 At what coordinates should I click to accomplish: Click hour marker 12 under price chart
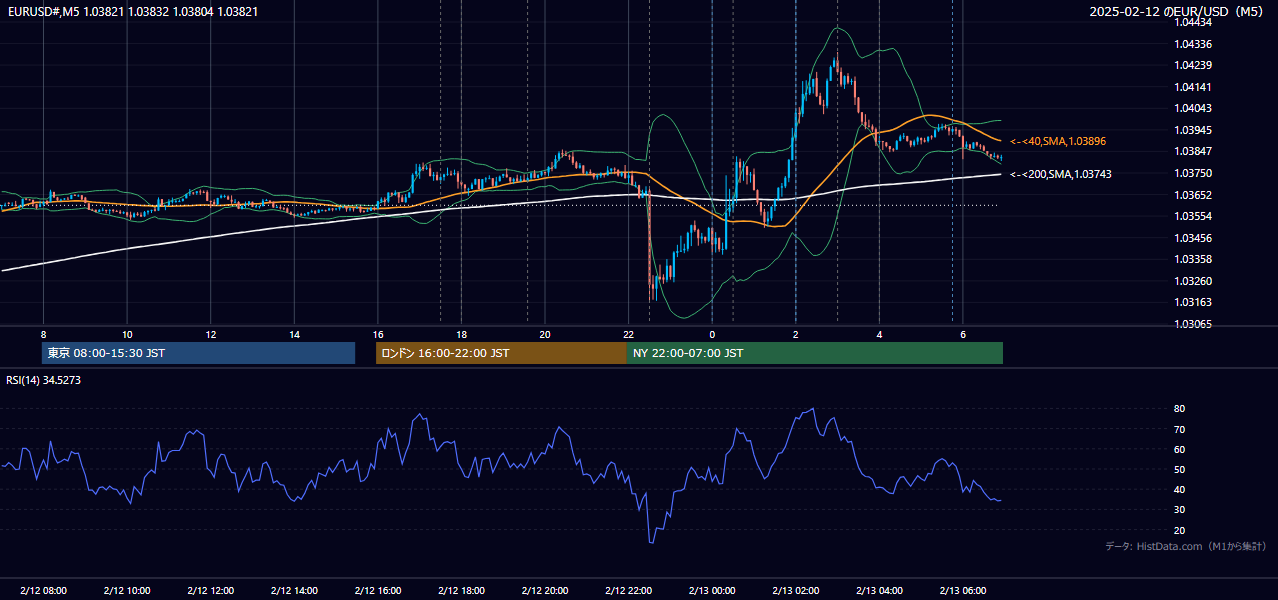coord(210,334)
